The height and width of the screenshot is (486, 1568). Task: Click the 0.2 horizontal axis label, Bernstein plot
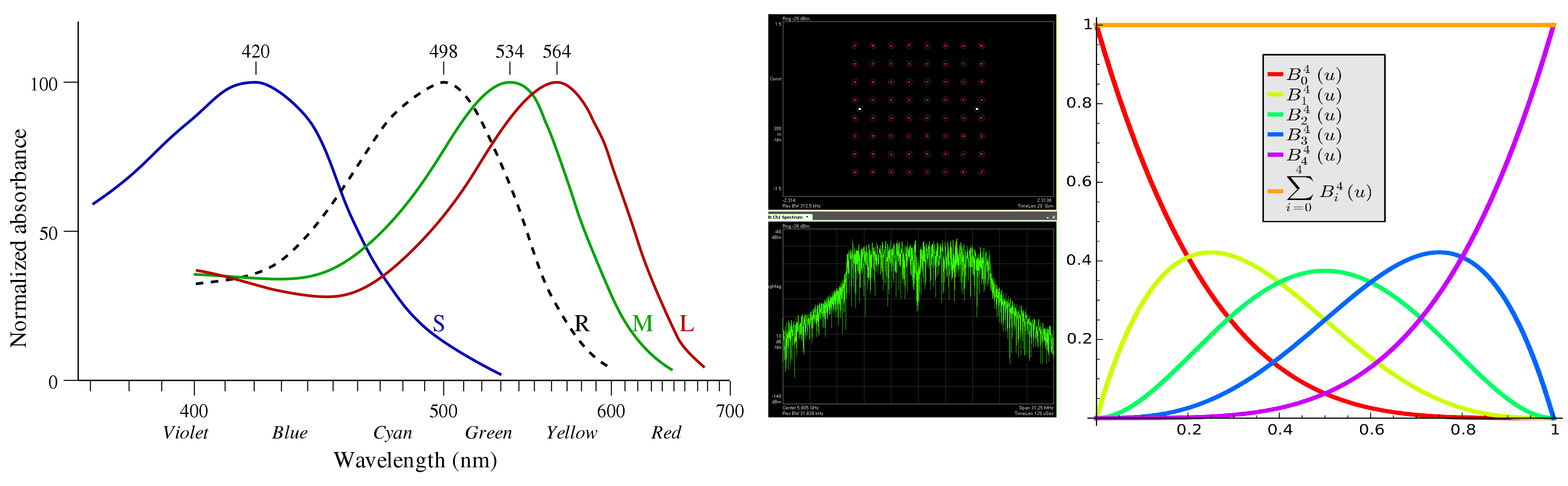(1189, 430)
